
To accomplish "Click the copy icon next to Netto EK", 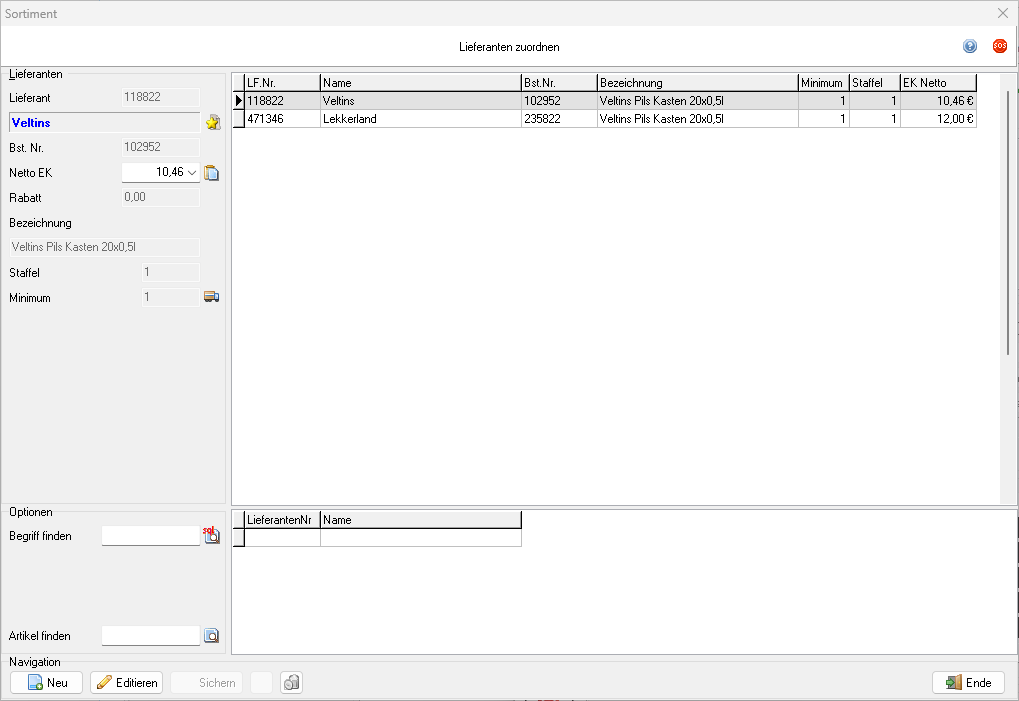I will coord(211,173).
